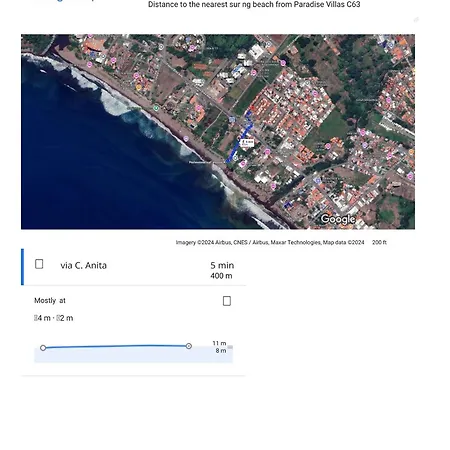Click the orange marker by the shoreline

(x=139, y=87)
